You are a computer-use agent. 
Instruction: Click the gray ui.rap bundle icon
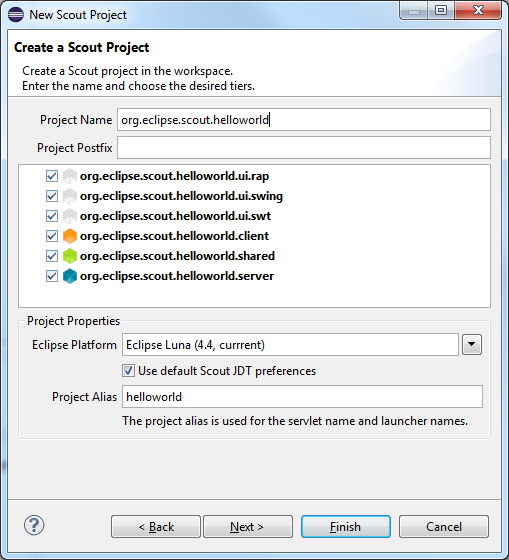click(70, 176)
